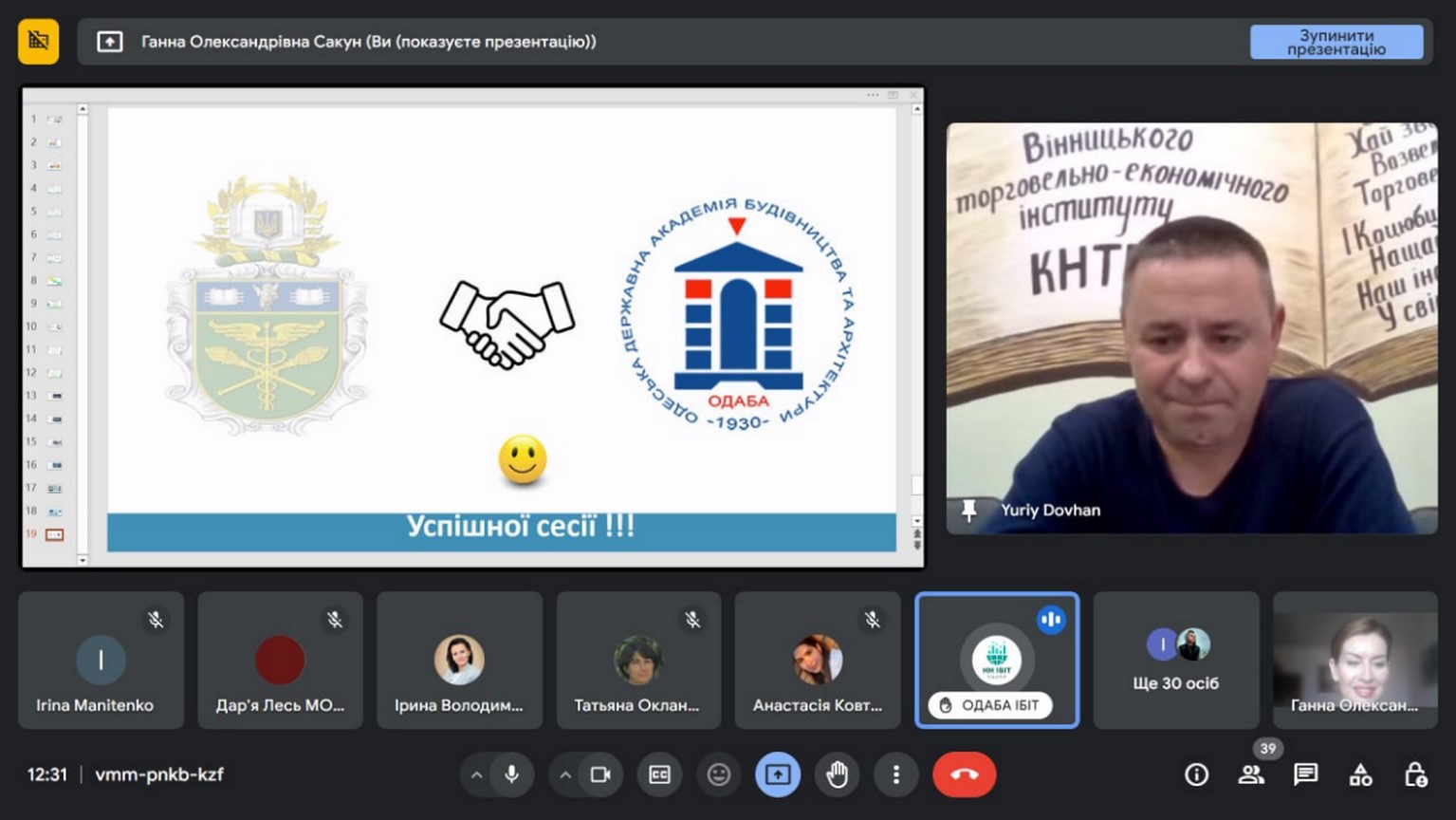Image resolution: width=1456 pixels, height=820 pixels.
Task: Open the meeting details info panel
Action: pyautogui.click(x=1196, y=774)
